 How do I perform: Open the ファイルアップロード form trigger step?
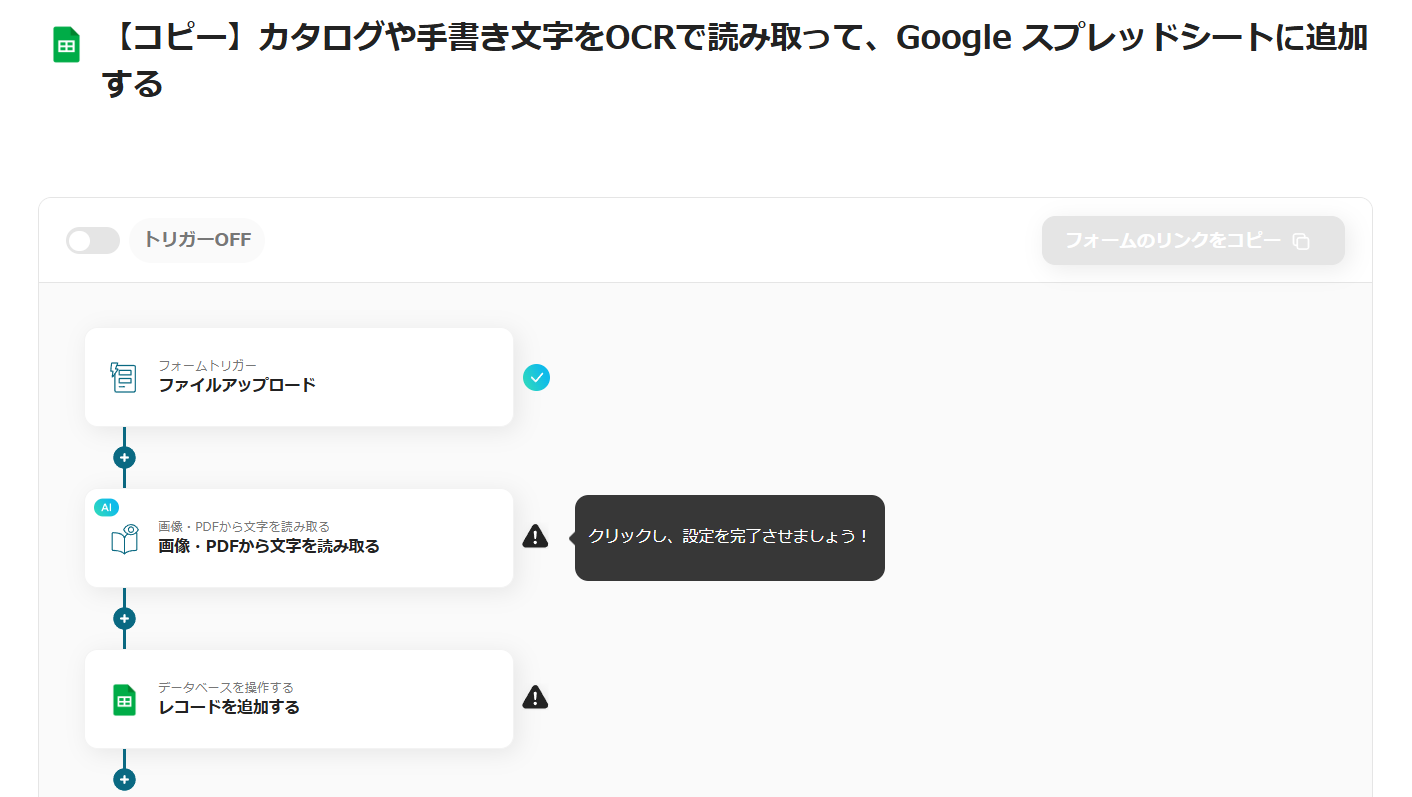[299, 377]
